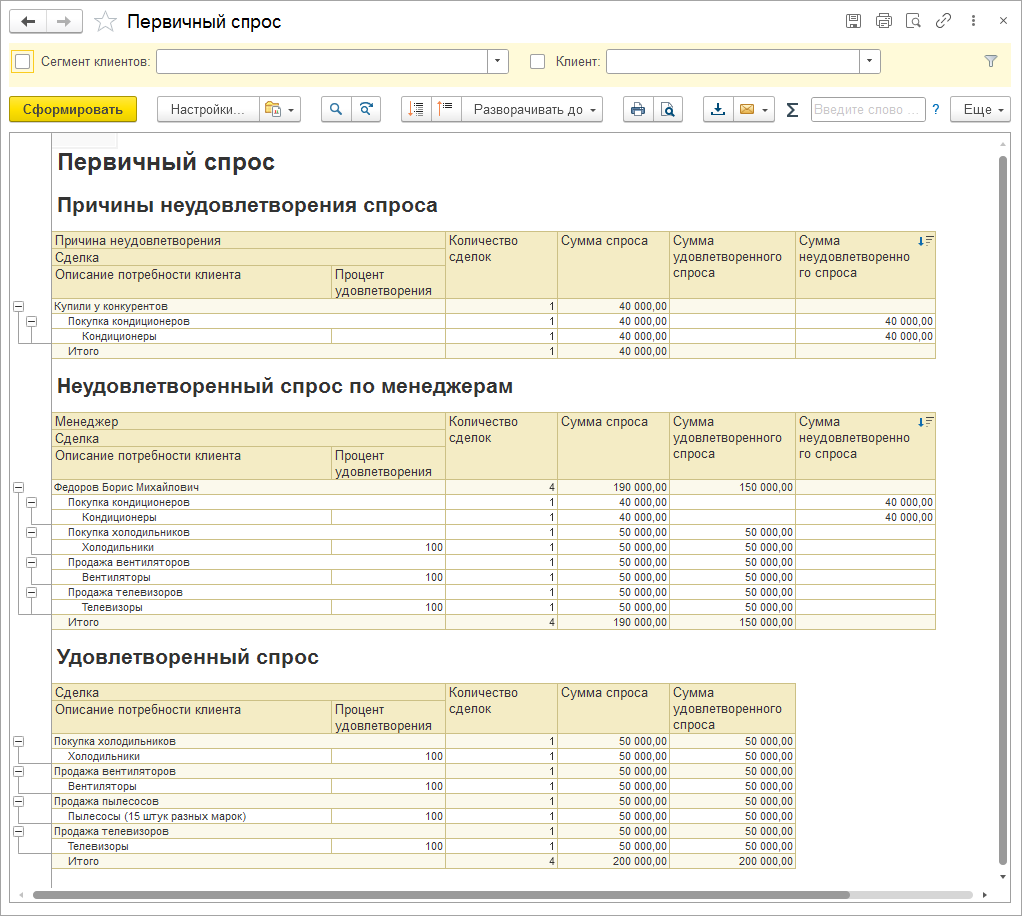Save report to file download icon
The height and width of the screenshot is (916, 1022).
(x=718, y=110)
